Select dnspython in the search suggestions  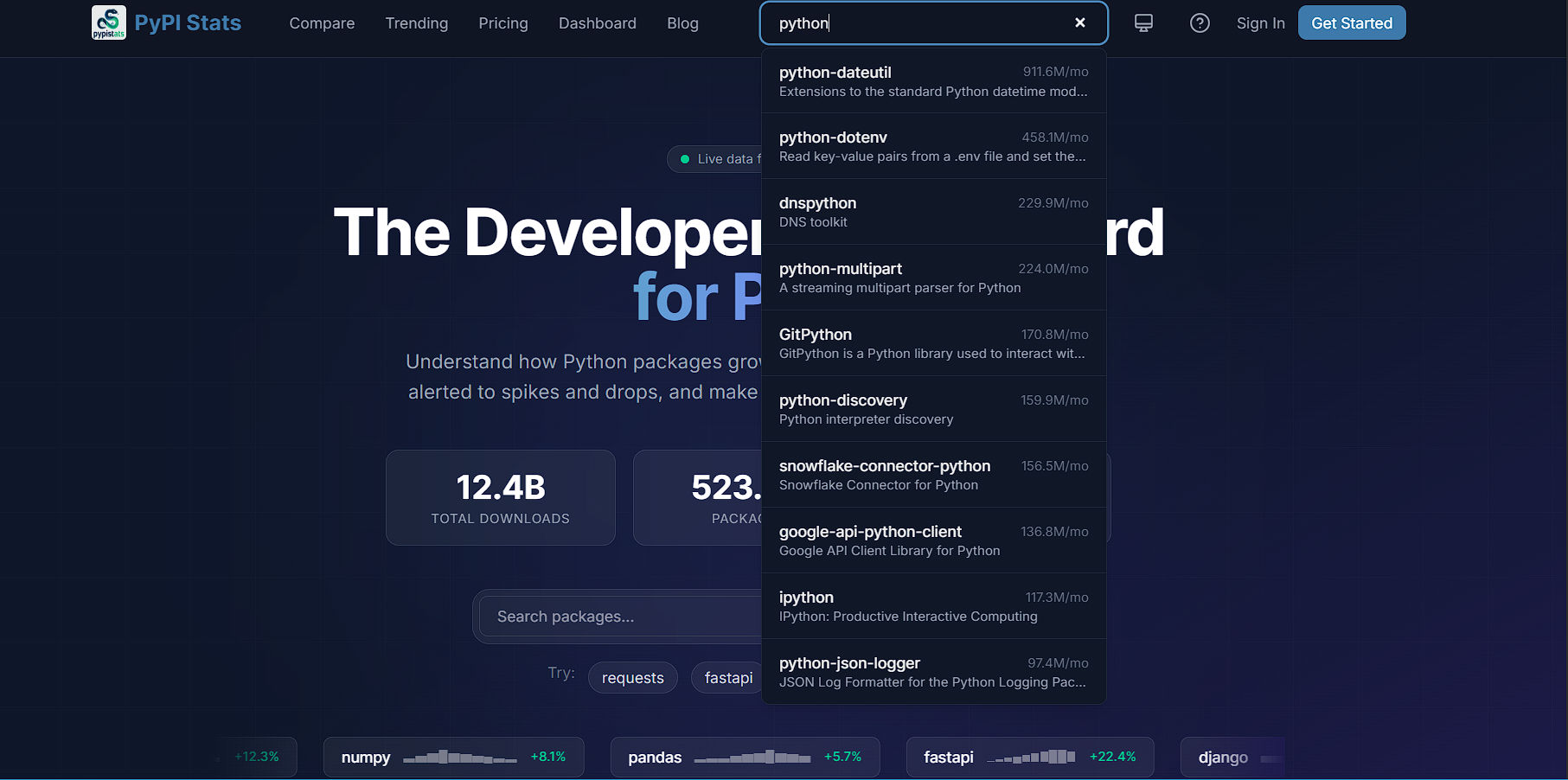click(933, 212)
